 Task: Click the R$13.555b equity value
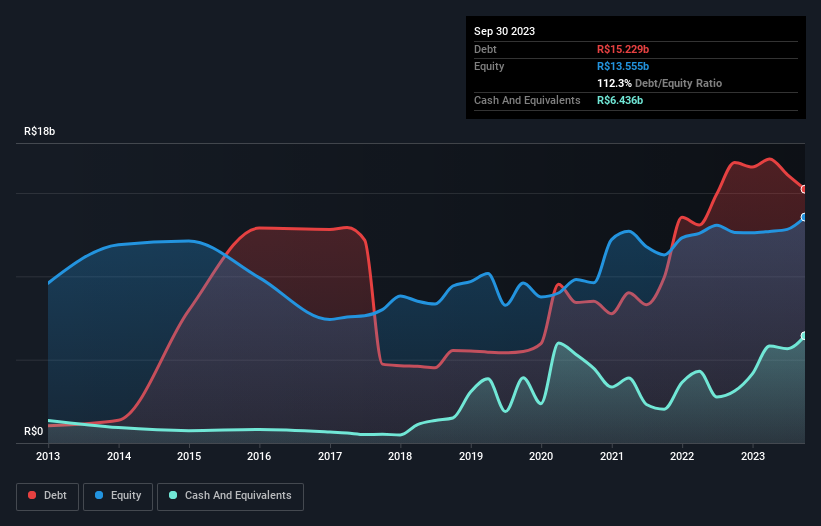click(x=623, y=66)
